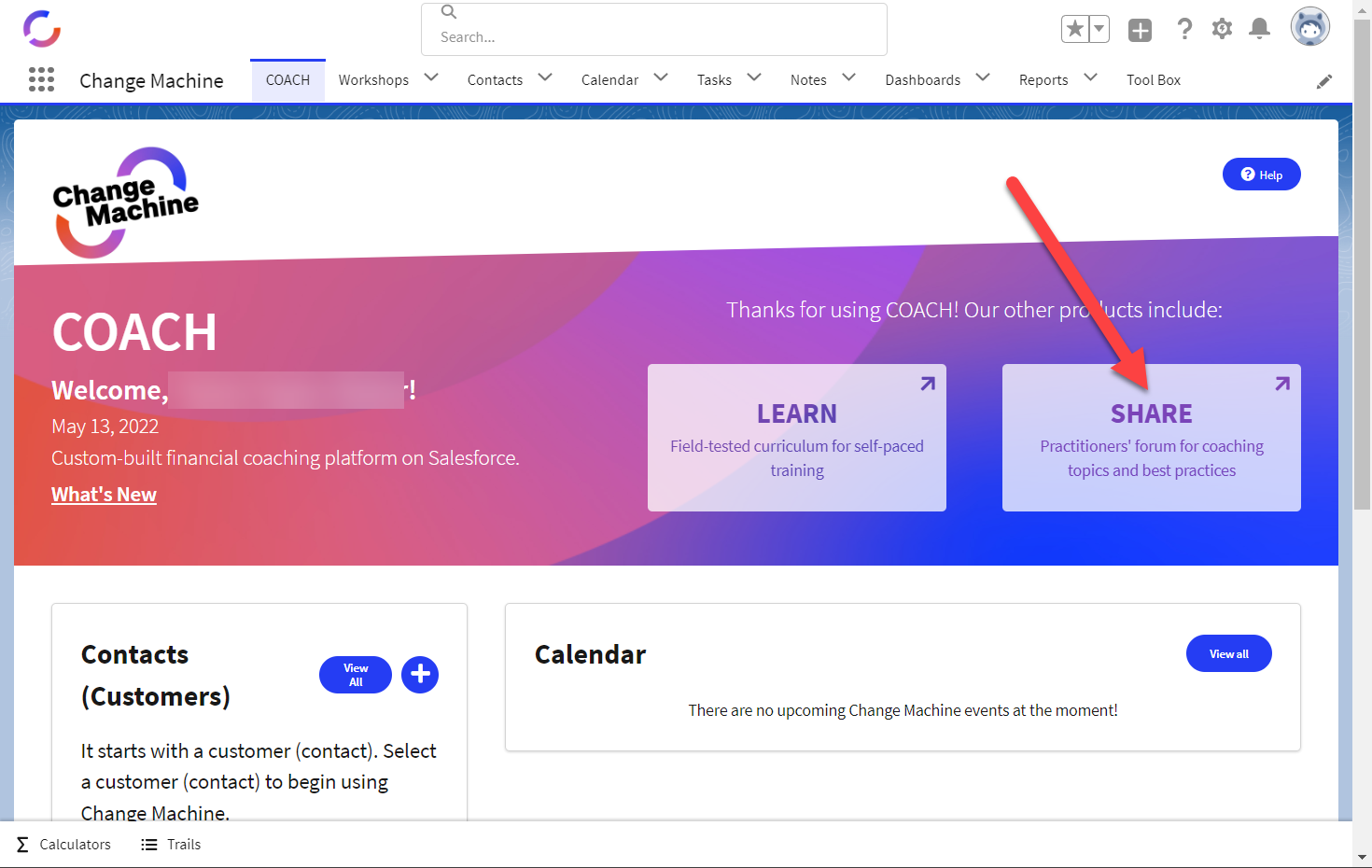This screenshot has height=868, width=1372.
Task: Click the scrollbar down arrow
Action: pos(1363,857)
